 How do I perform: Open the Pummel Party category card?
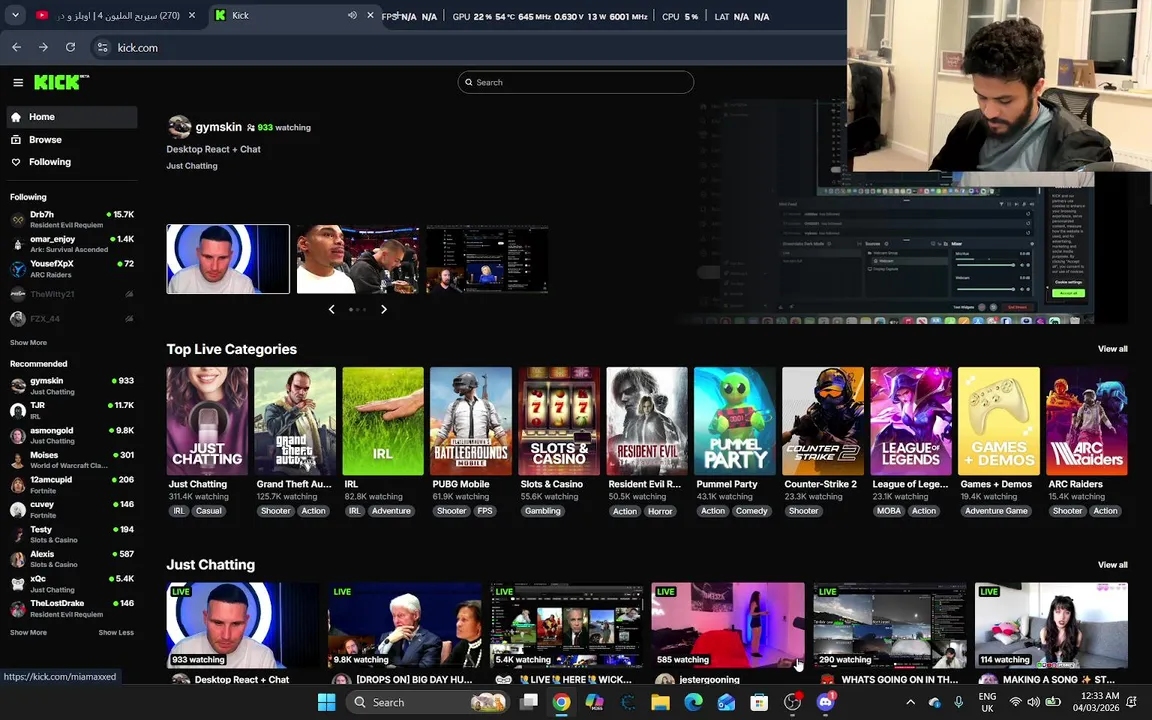735,421
